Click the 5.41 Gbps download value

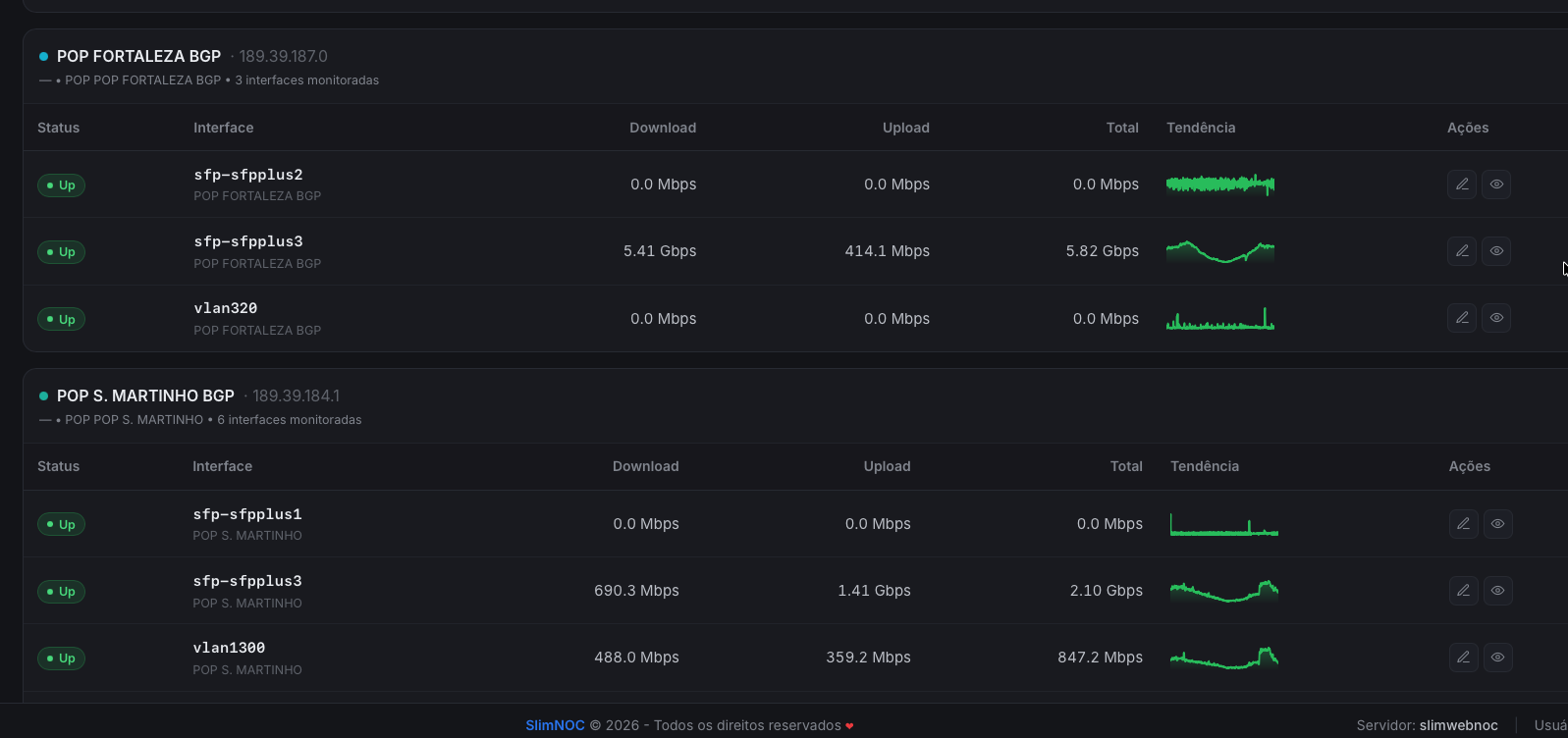[x=660, y=251]
